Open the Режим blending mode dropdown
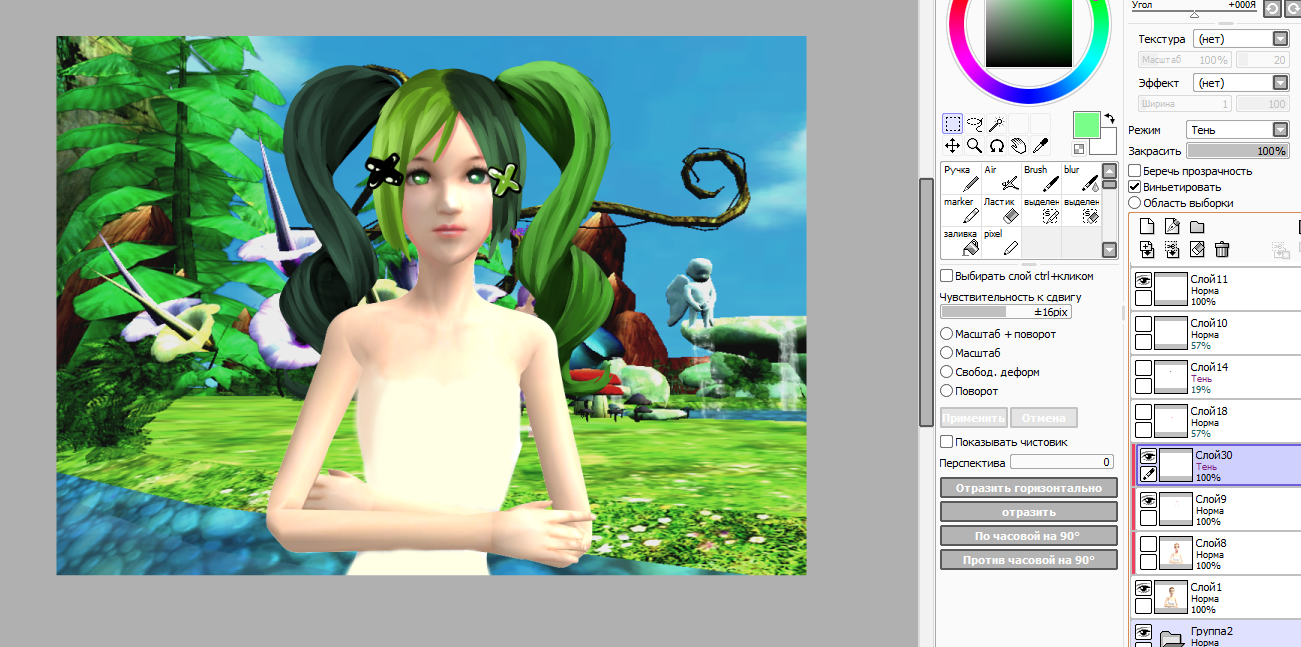The height and width of the screenshot is (647, 1301). point(1238,130)
